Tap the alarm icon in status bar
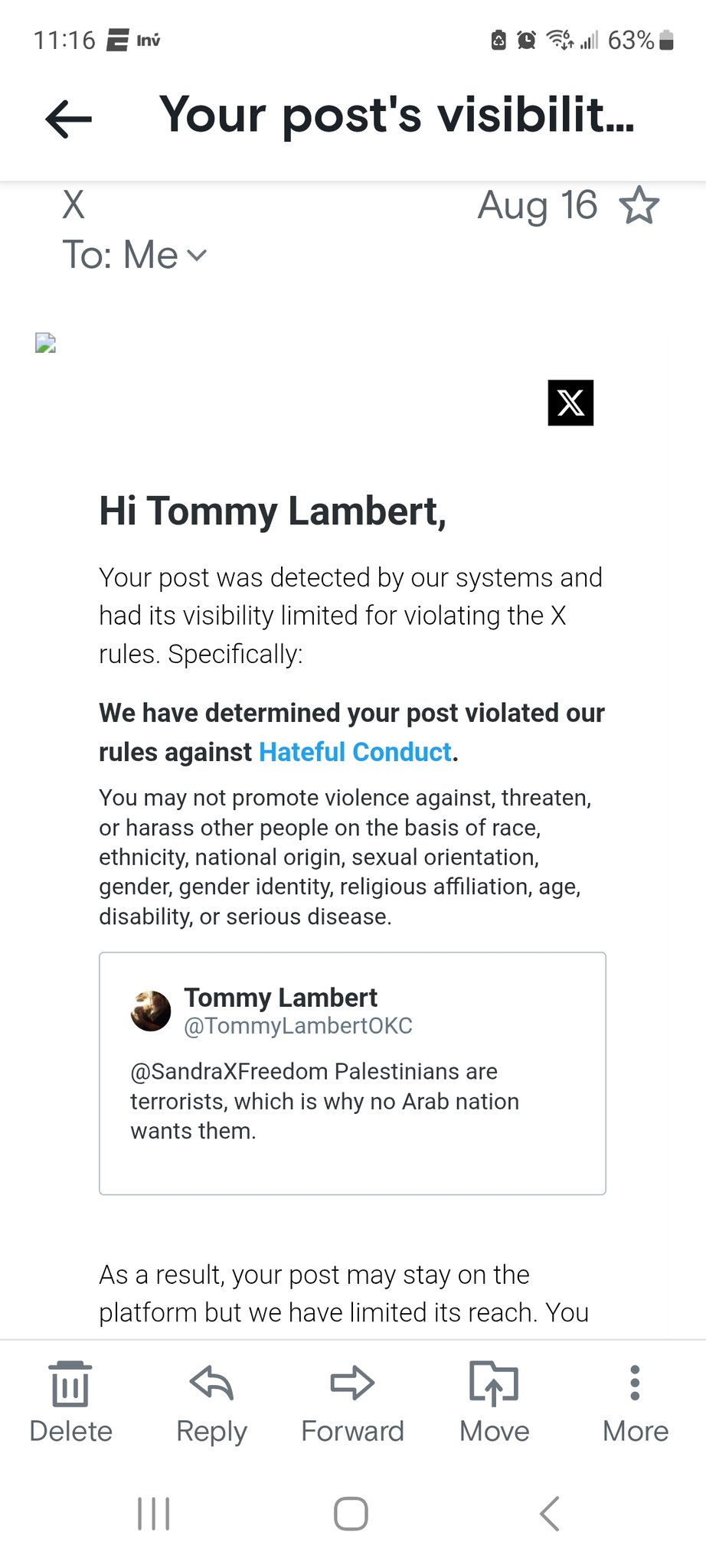Image resolution: width=706 pixels, height=1568 pixels. (527, 40)
